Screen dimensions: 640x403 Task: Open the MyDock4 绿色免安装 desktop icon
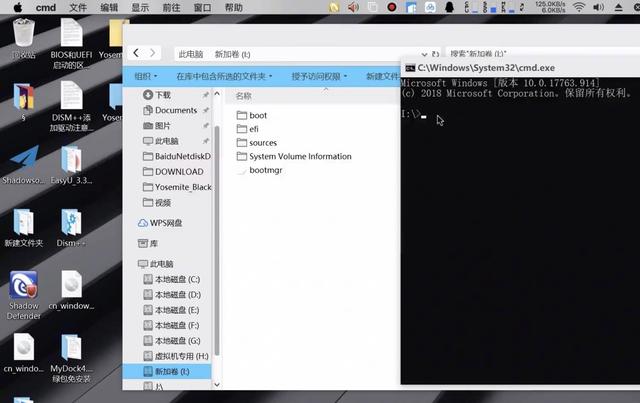71,358
